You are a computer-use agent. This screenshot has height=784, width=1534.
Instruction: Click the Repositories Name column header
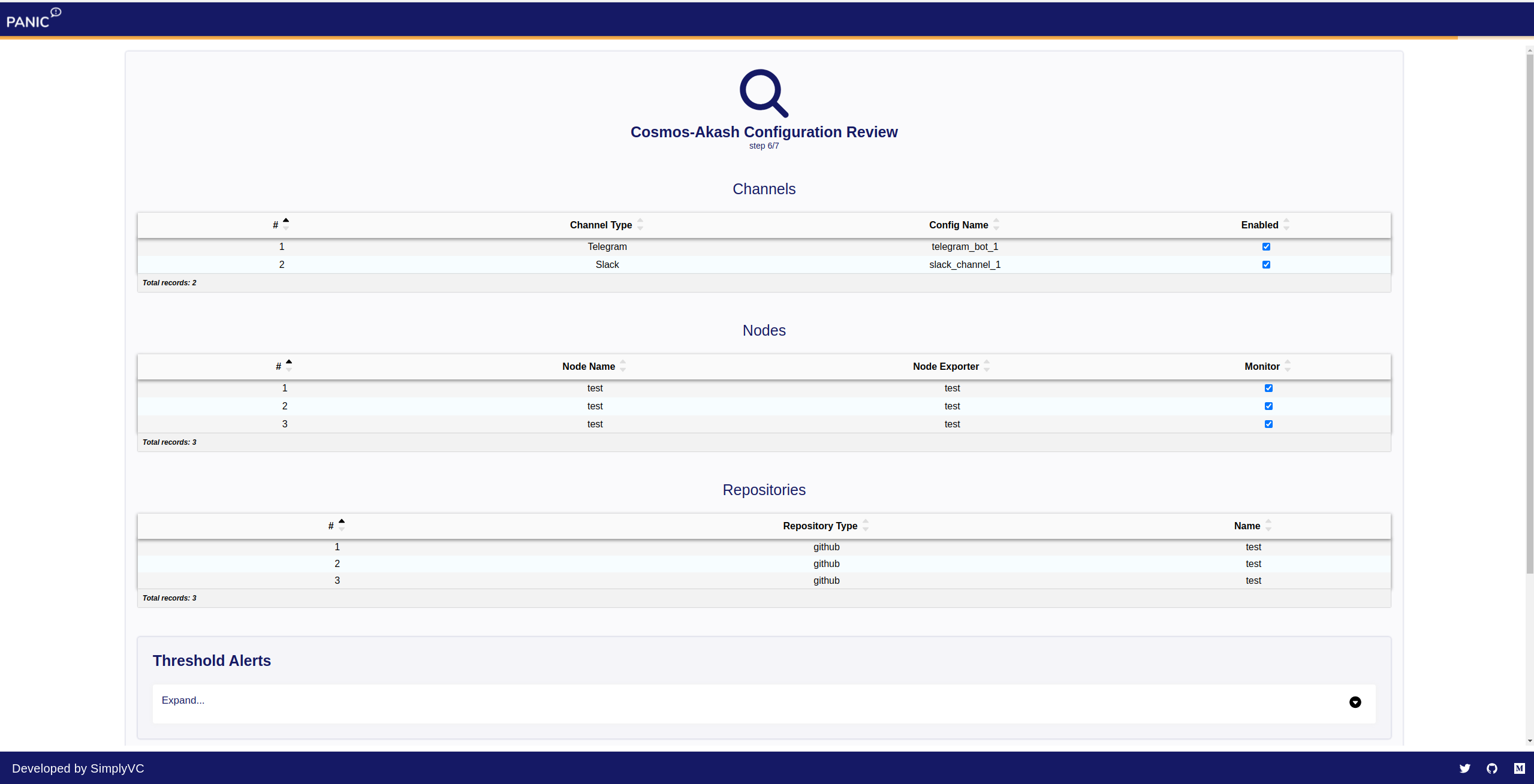click(1247, 526)
